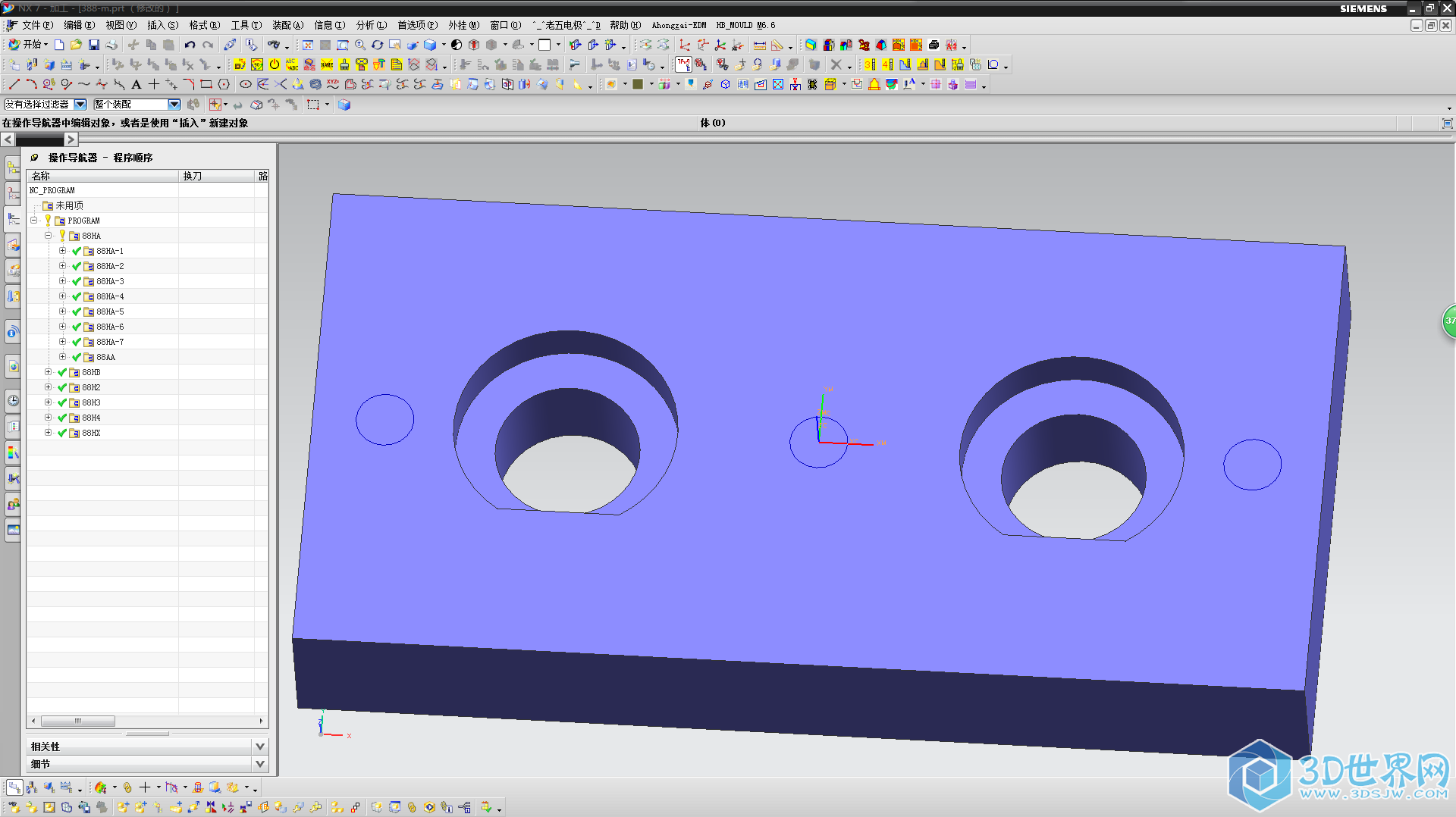Click the Measure distance ruler icon
This screenshot has width=1456, height=817.
click(x=760, y=45)
